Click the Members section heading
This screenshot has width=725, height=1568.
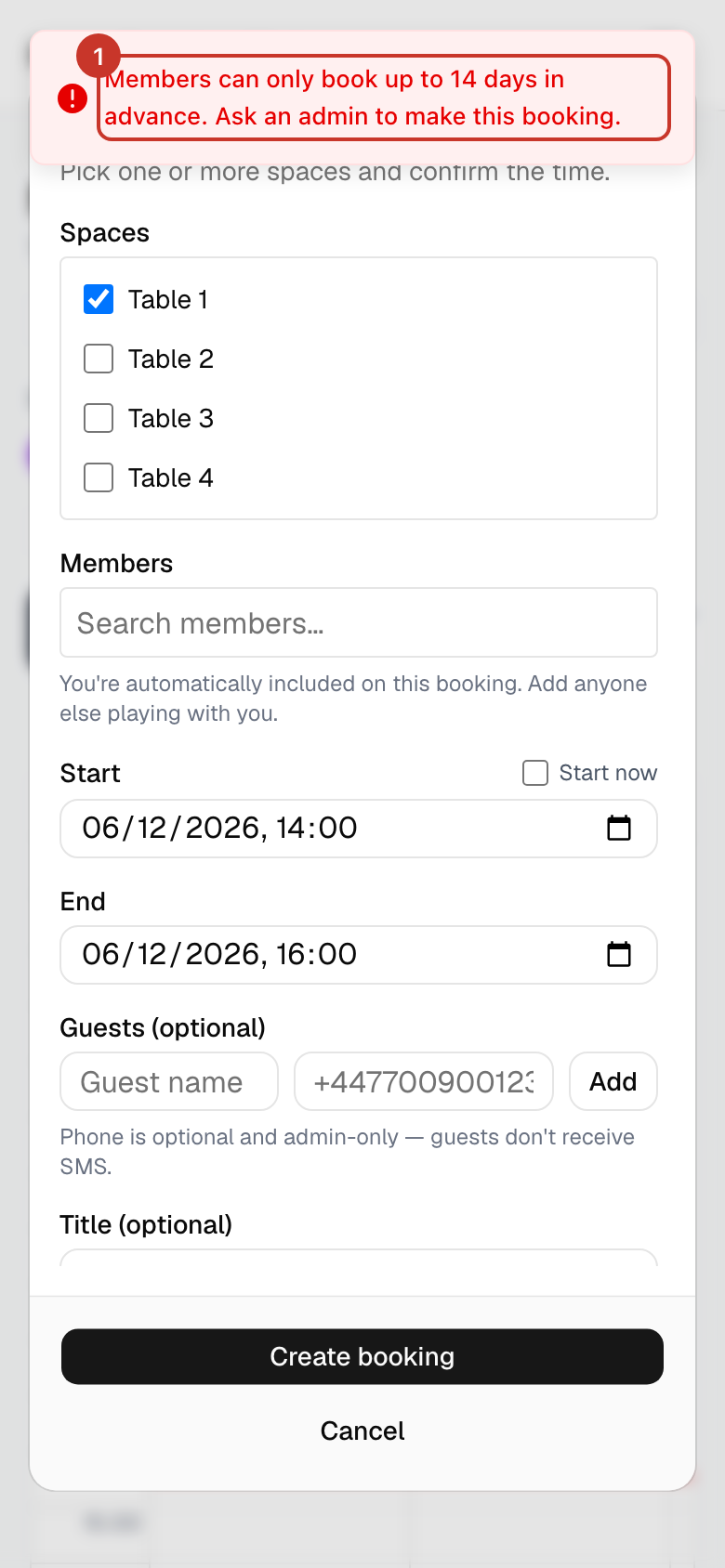pos(116,563)
